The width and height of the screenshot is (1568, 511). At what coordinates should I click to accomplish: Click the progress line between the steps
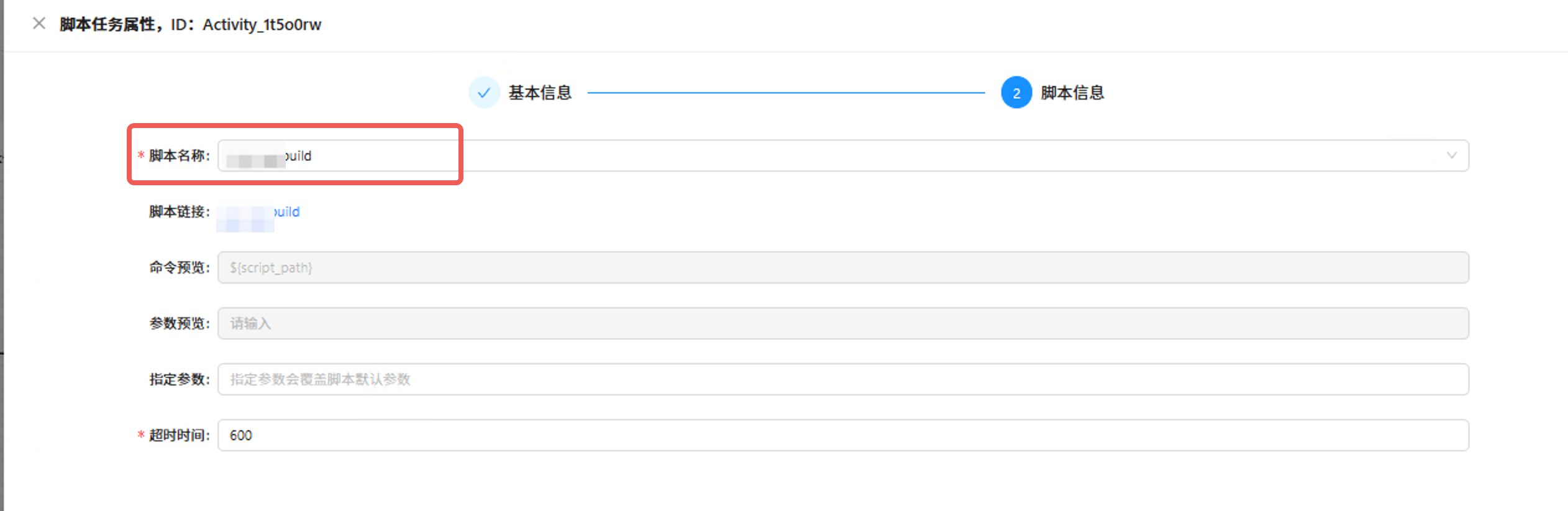point(786,93)
